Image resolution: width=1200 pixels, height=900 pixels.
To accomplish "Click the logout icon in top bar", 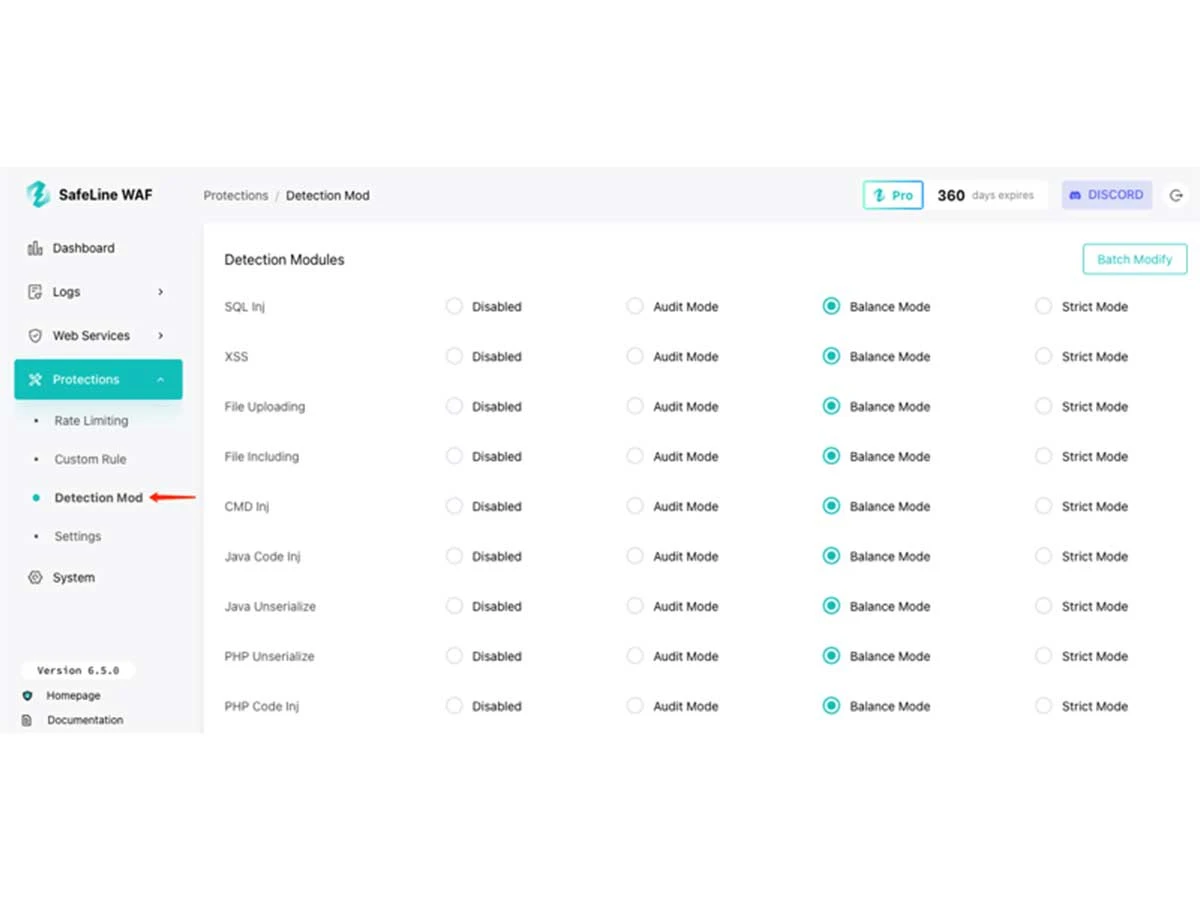I will point(1176,196).
